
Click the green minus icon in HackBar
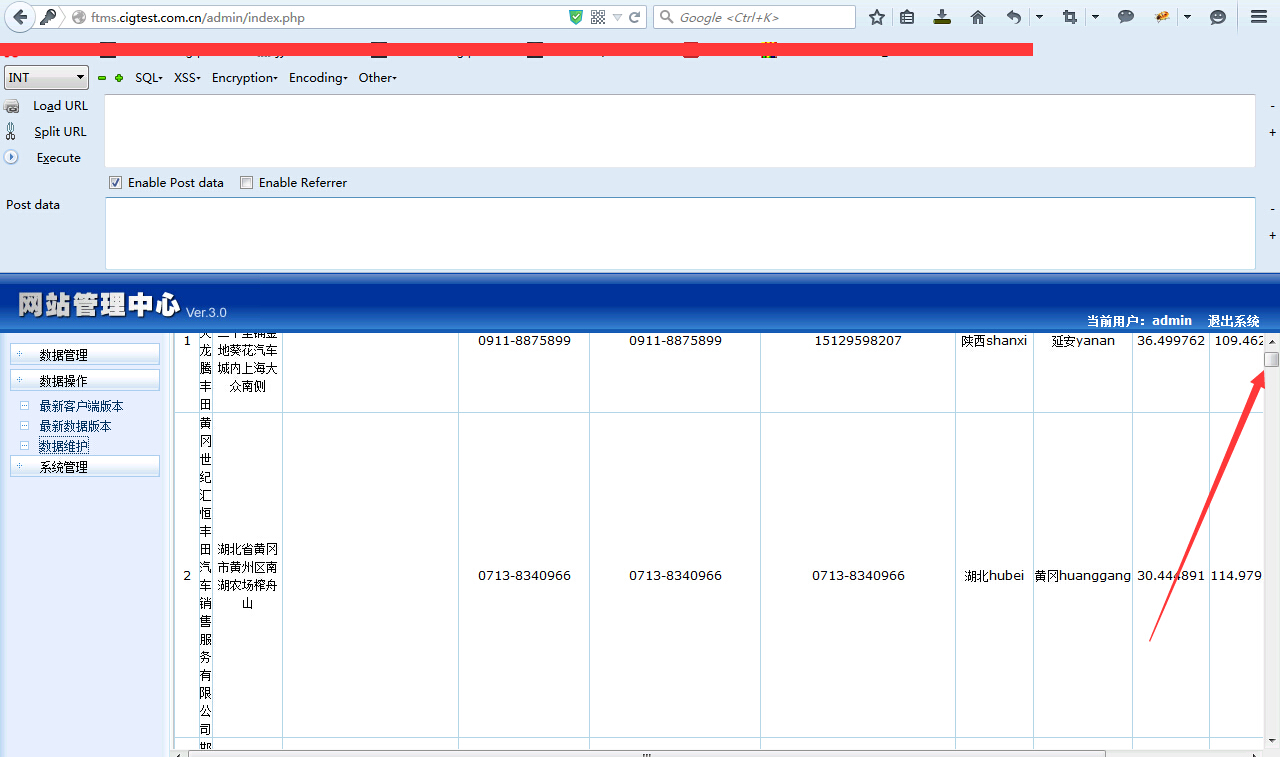click(x=102, y=78)
